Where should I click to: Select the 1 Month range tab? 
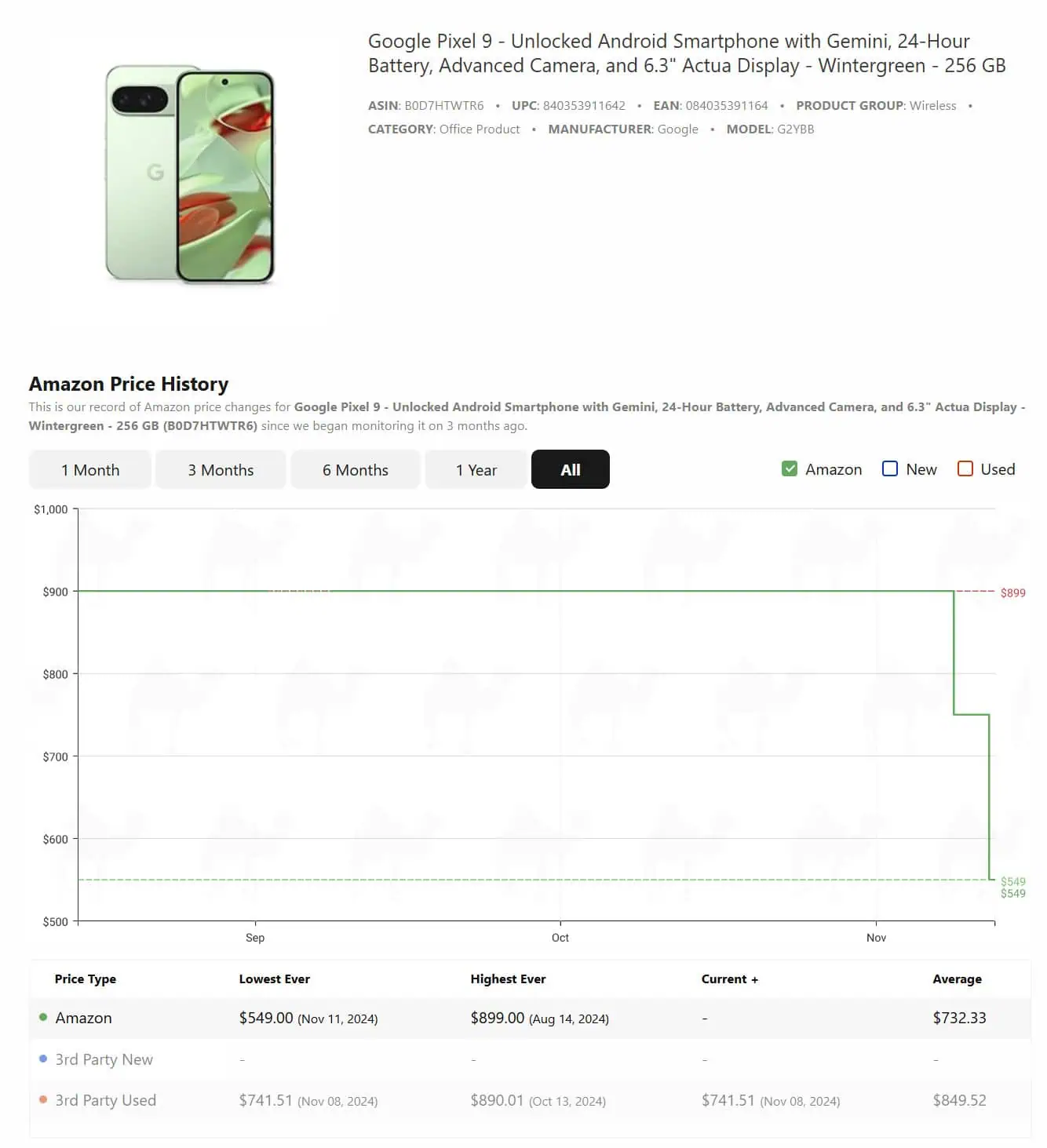click(90, 470)
